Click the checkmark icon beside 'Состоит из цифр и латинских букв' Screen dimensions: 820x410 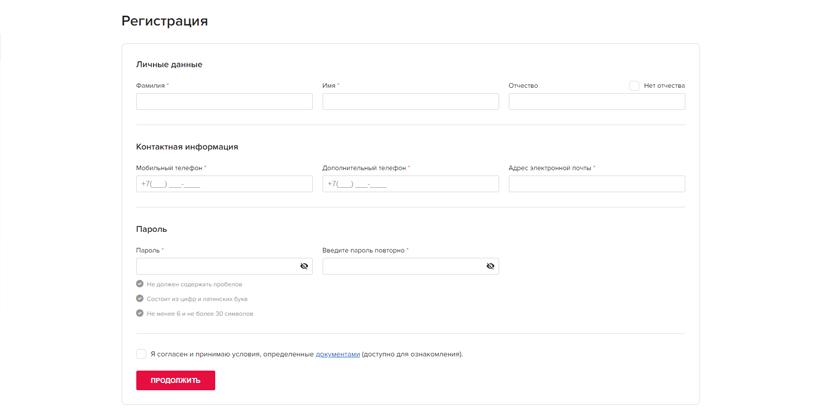(x=140, y=298)
